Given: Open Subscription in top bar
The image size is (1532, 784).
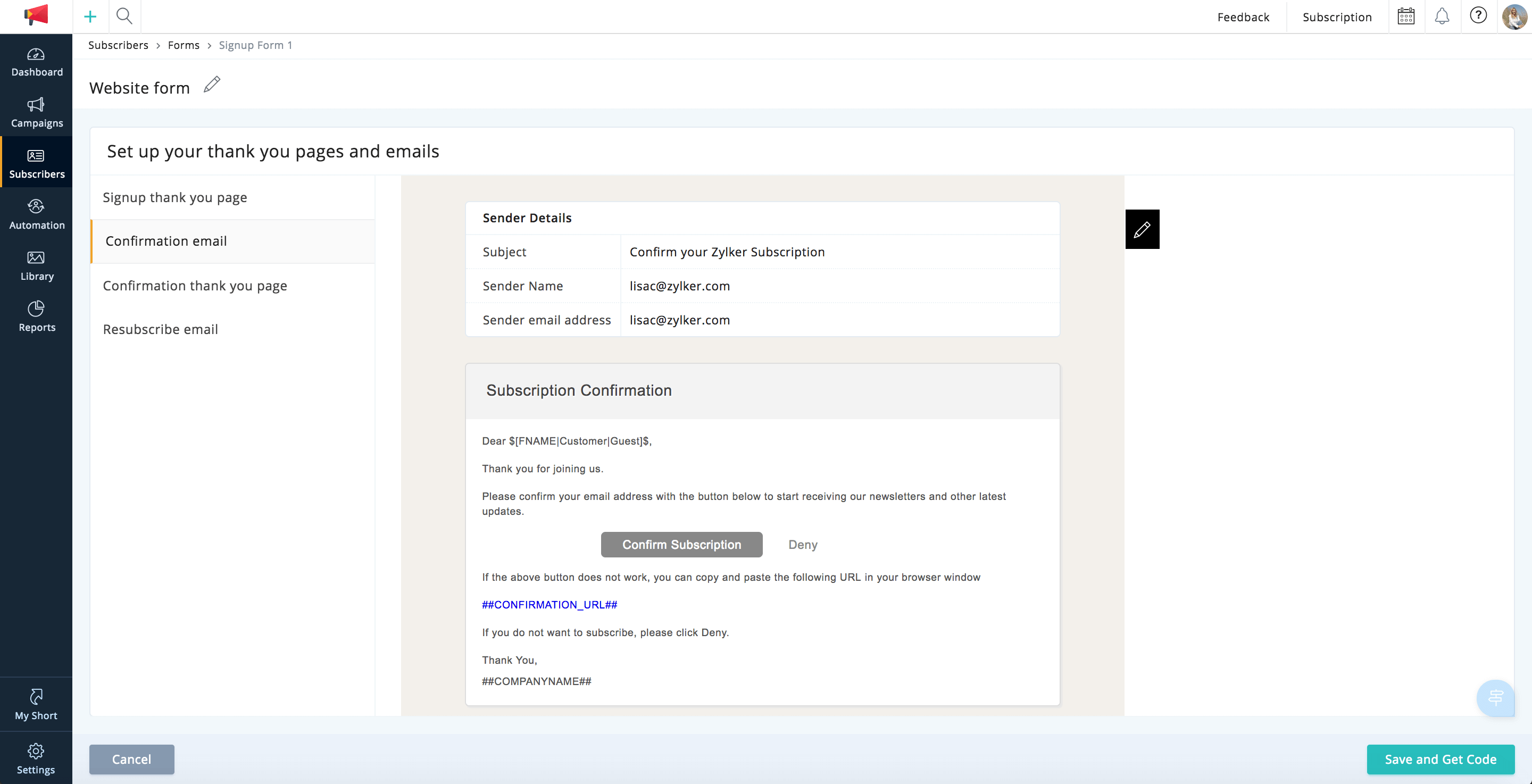Looking at the screenshot, I should click(x=1337, y=17).
